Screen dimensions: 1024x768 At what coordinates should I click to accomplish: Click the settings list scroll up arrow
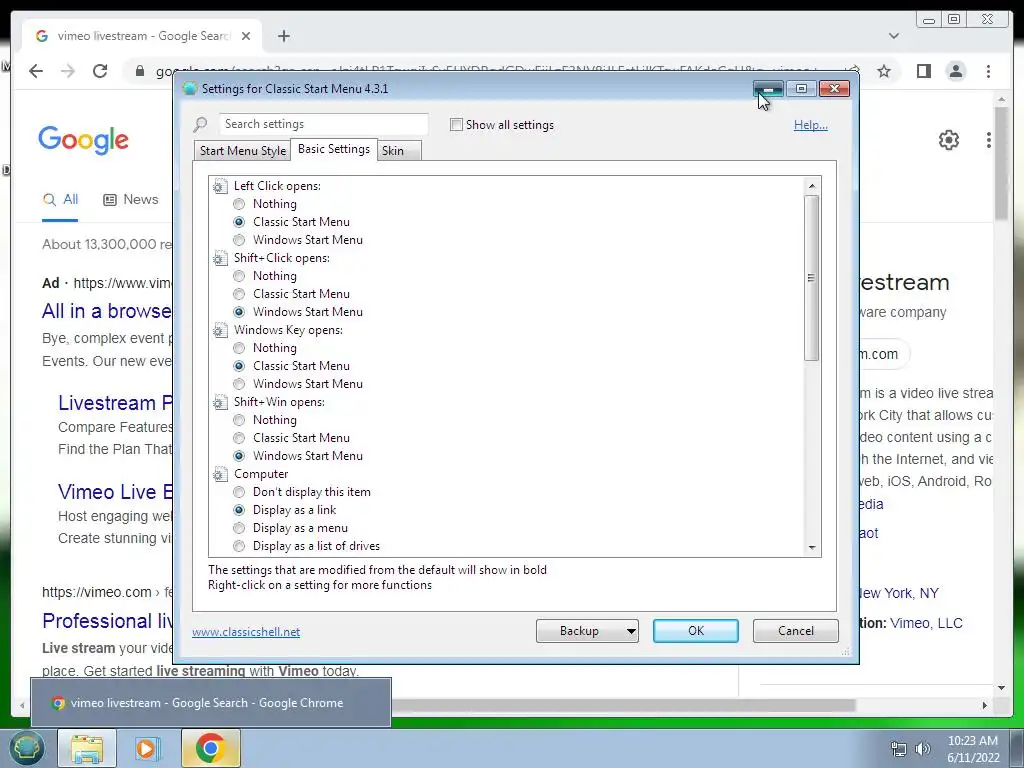(812, 186)
